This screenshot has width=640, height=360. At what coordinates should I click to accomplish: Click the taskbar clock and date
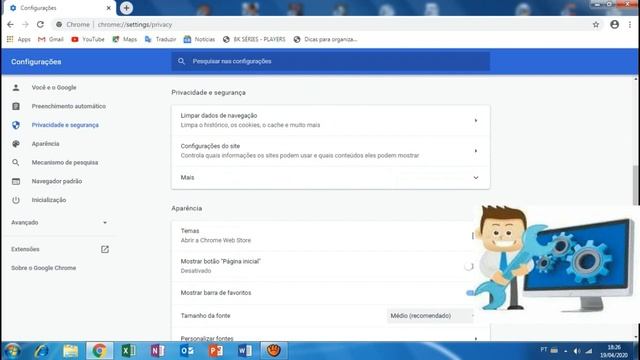(613, 351)
